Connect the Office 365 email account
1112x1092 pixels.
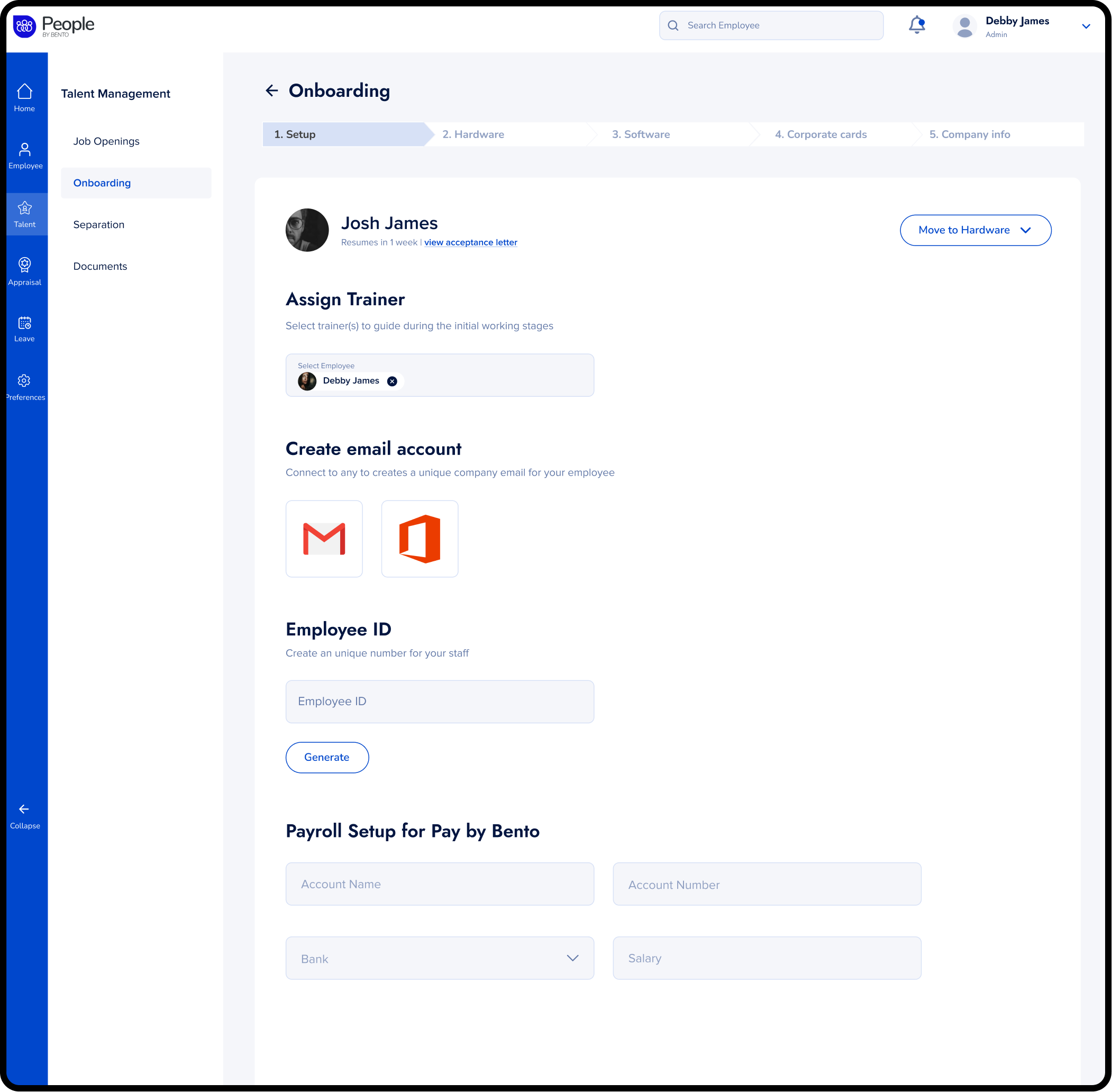[x=420, y=539]
